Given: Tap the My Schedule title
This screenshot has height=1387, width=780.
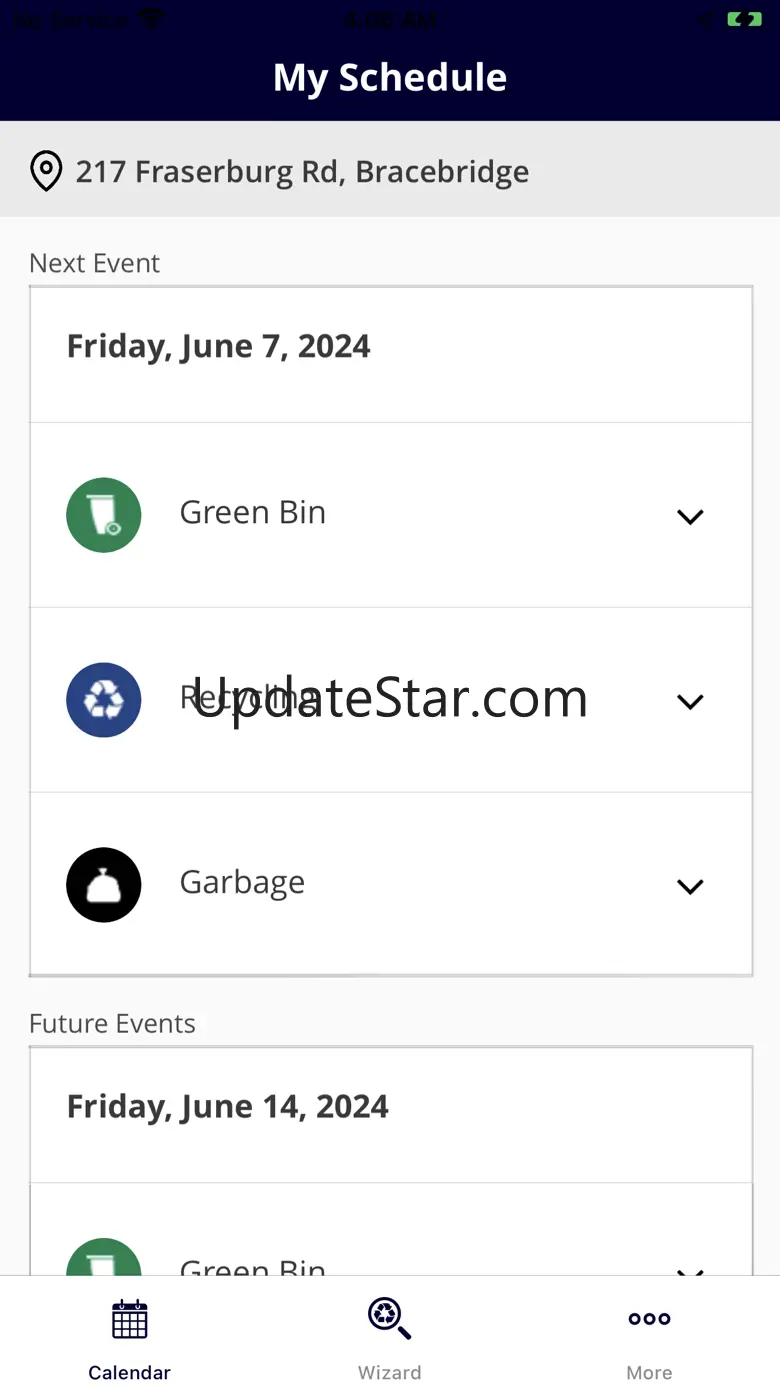Looking at the screenshot, I should (x=390, y=77).
